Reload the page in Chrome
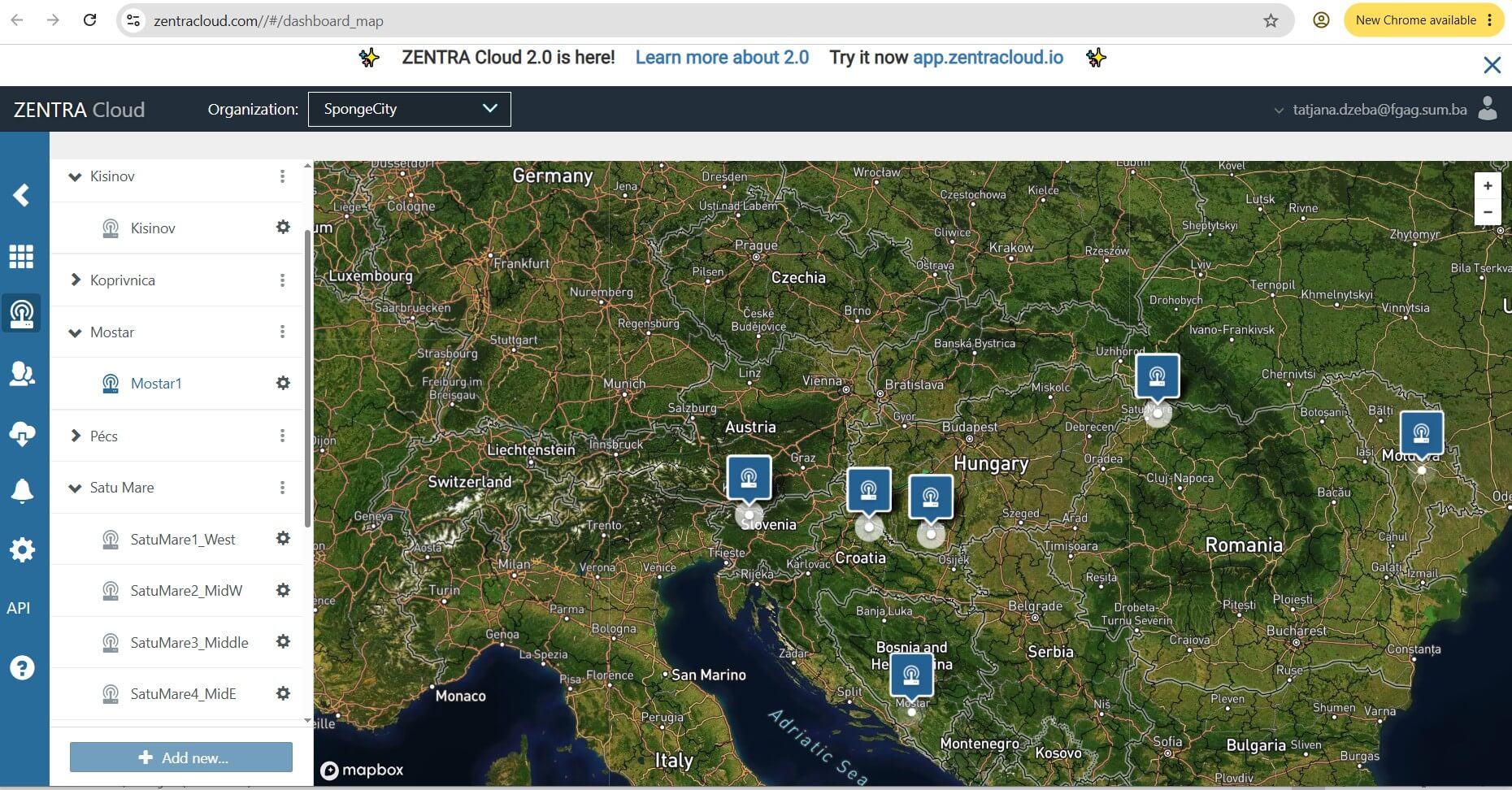 point(90,20)
